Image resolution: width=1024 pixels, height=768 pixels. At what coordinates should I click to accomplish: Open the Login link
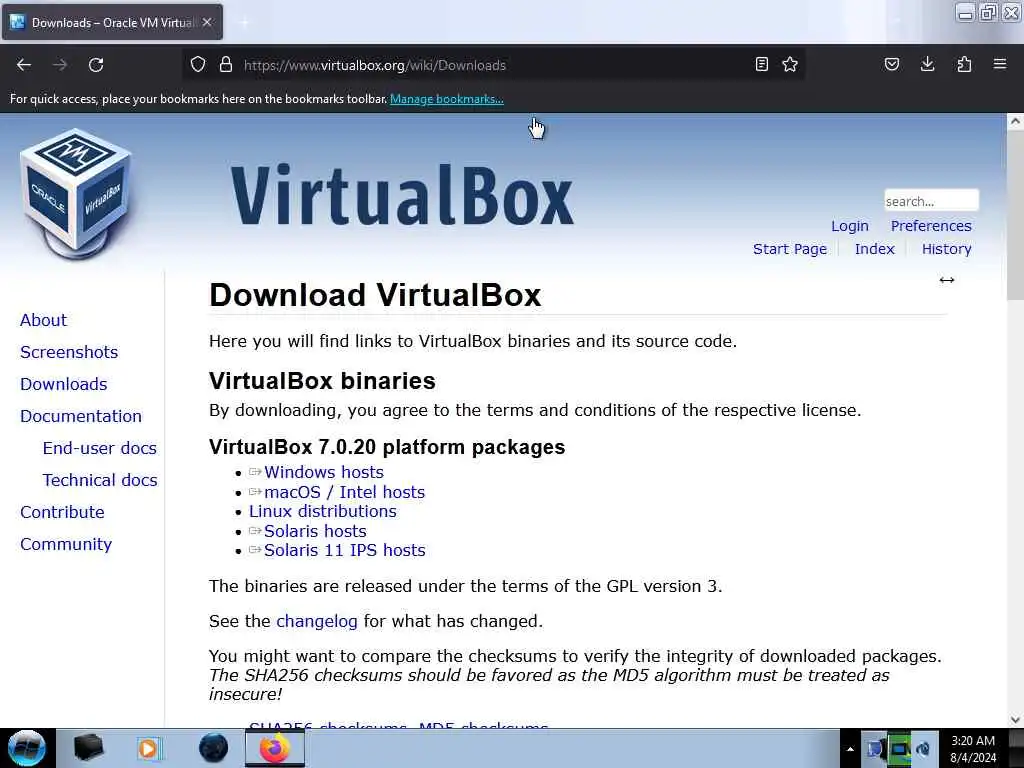850,226
